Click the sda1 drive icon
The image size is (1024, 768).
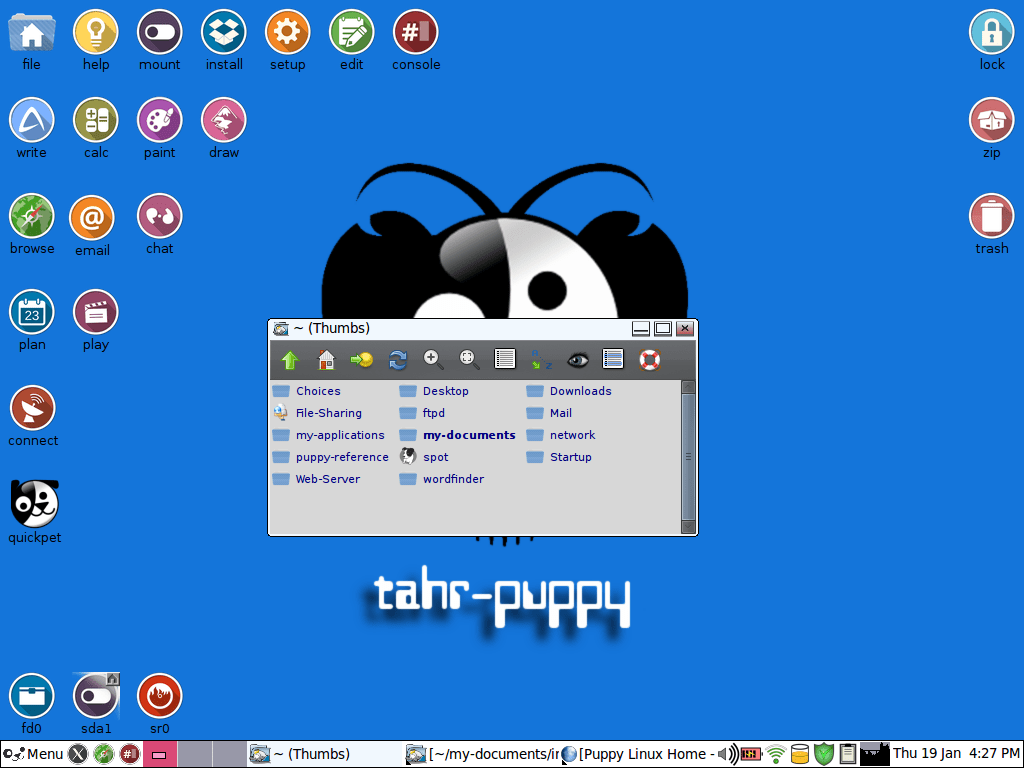click(96, 704)
